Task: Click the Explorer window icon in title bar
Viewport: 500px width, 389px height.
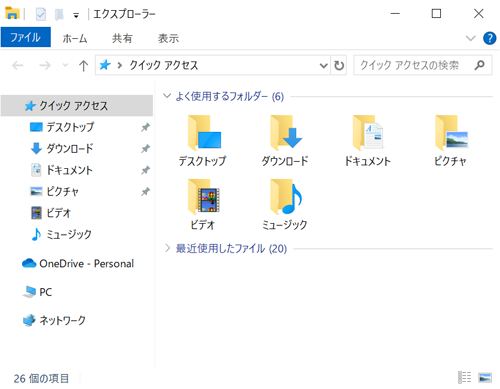Action: coord(12,13)
